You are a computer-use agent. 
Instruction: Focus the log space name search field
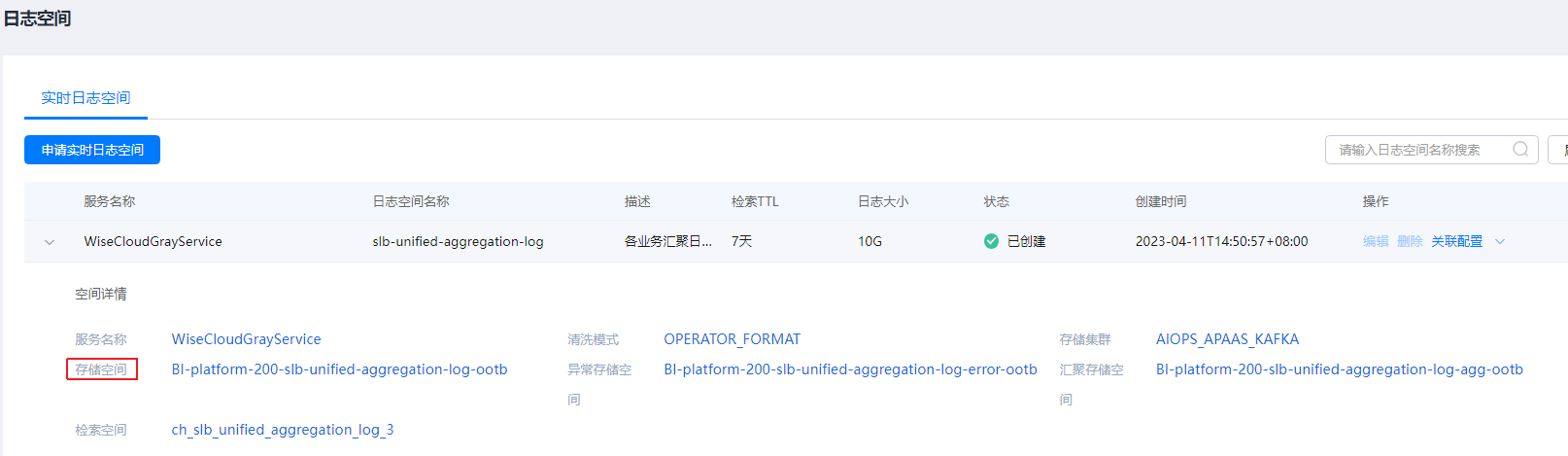pyautogui.click(x=1418, y=150)
